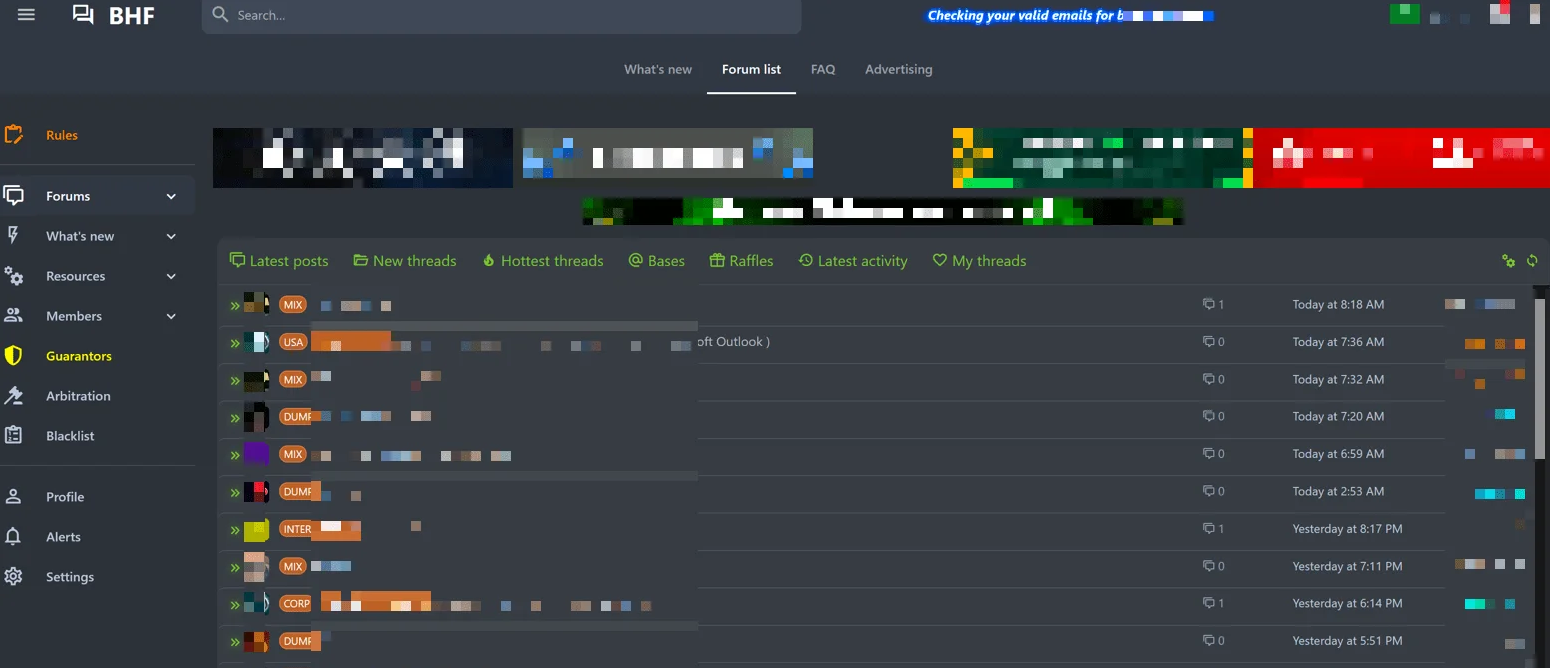Expand the Forums sidebar chevron
The height and width of the screenshot is (668, 1550).
171,196
